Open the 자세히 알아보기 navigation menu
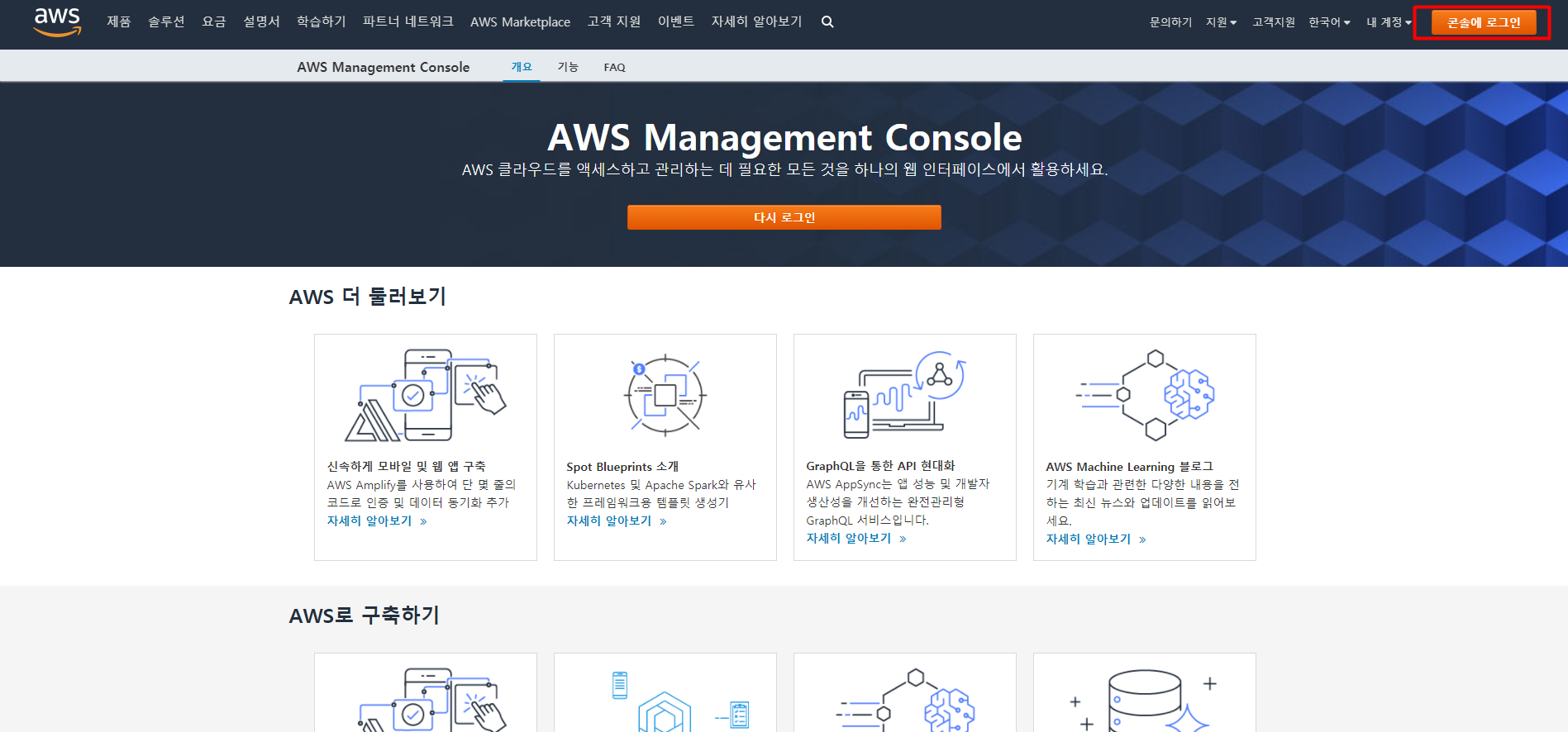This screenshot has height=732, width=1568. pos(757,21)
